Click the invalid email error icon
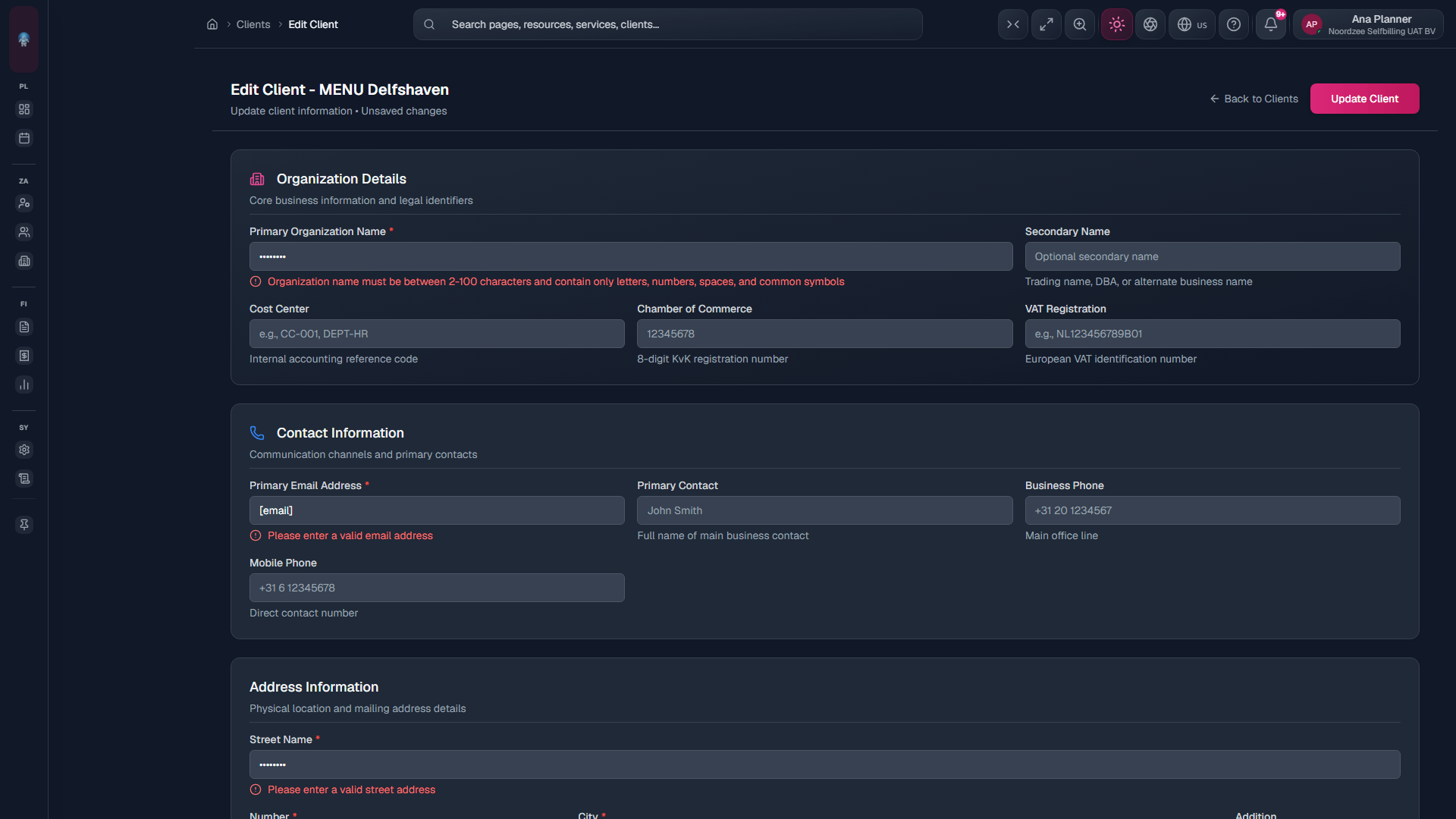 (256, 535)
